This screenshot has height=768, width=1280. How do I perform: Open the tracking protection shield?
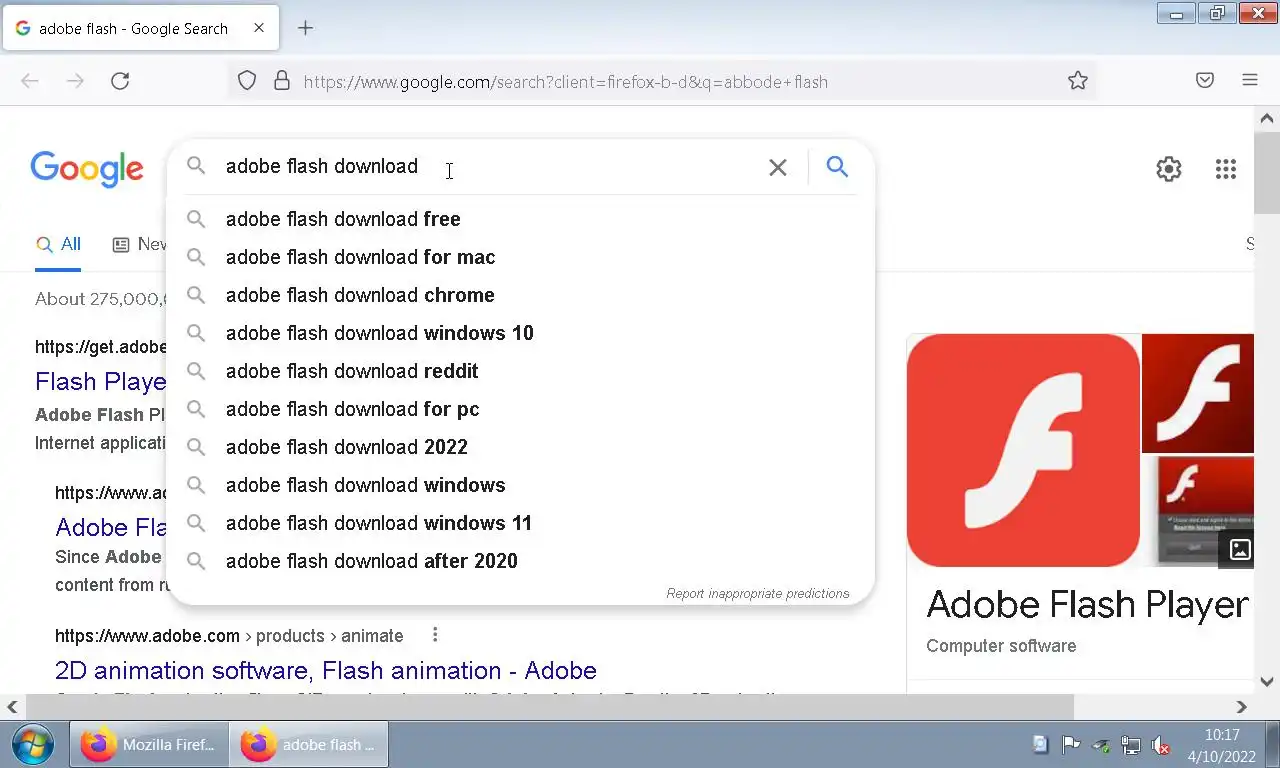pyautogui.click(x=247, y=81)
